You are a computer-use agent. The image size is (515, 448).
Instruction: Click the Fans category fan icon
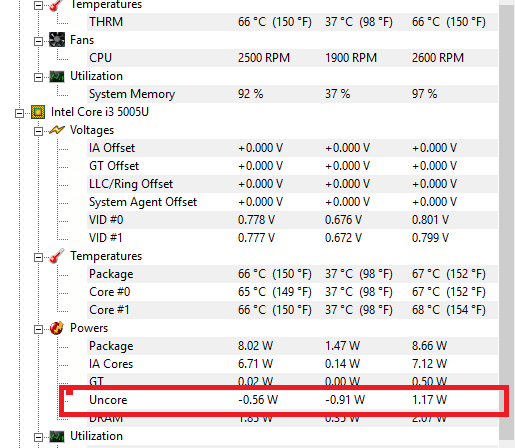click(x=57, y=40)
